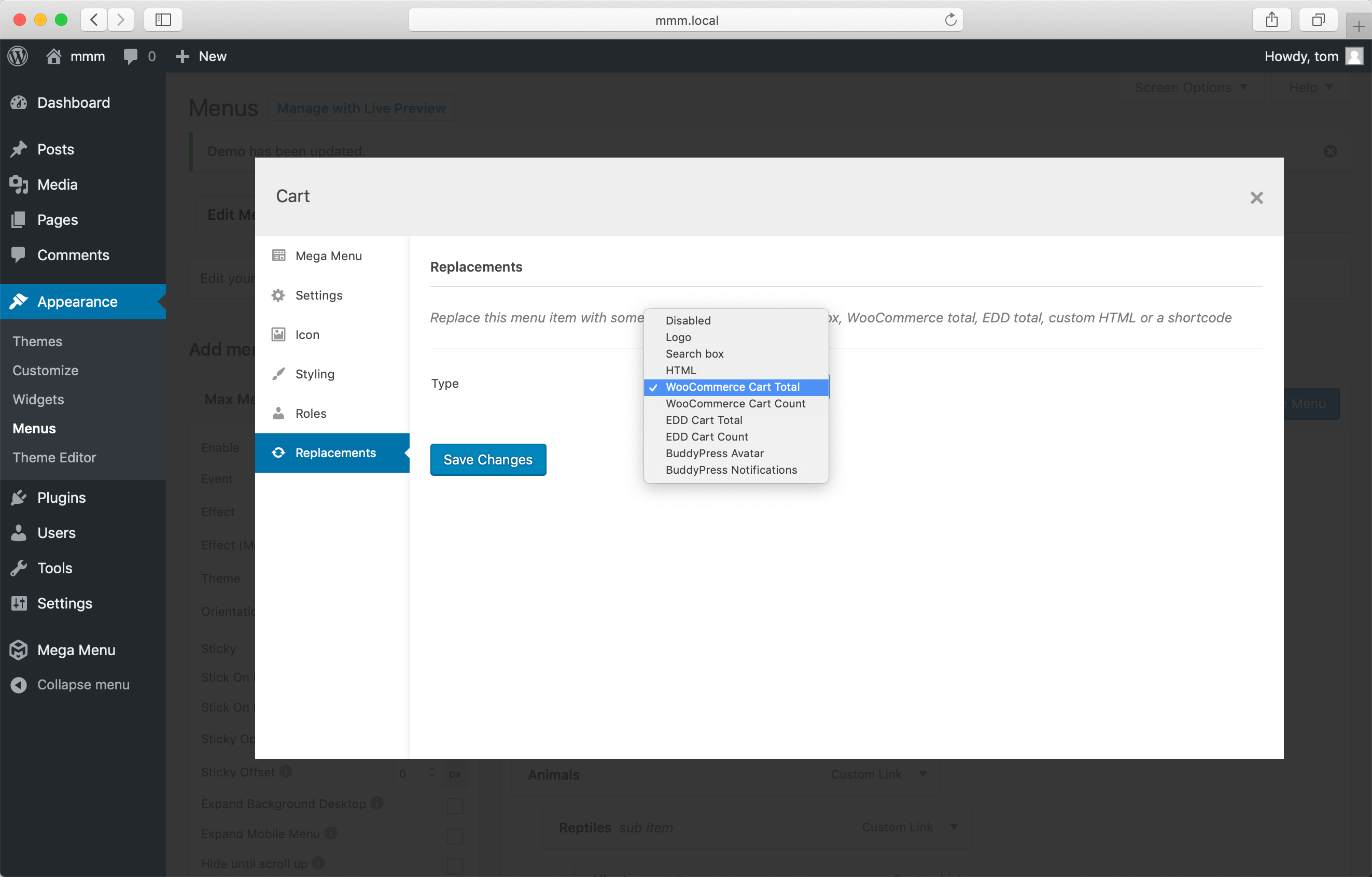Viewport: 1372px width, 877px height.
Task: Select the Replacements tab
Action: 332,452
